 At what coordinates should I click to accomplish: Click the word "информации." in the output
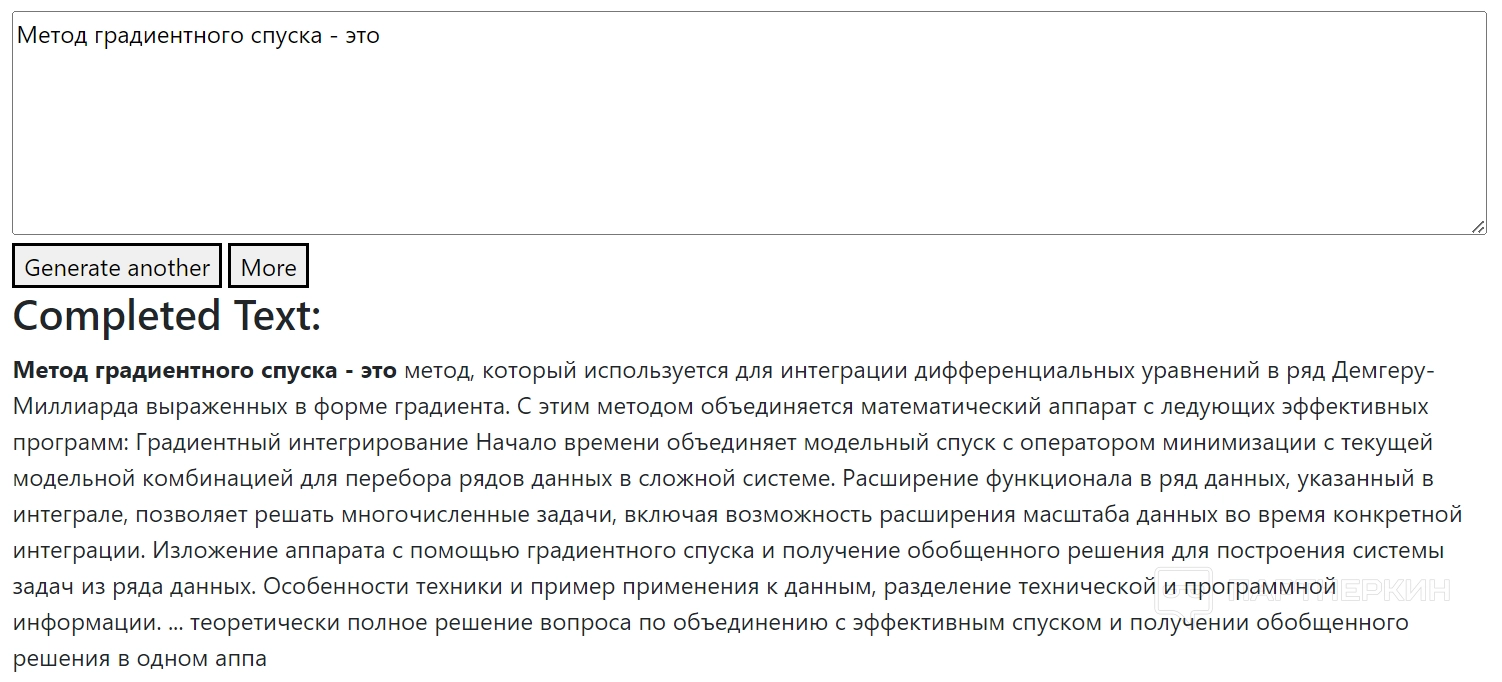[x=87, y=623]
